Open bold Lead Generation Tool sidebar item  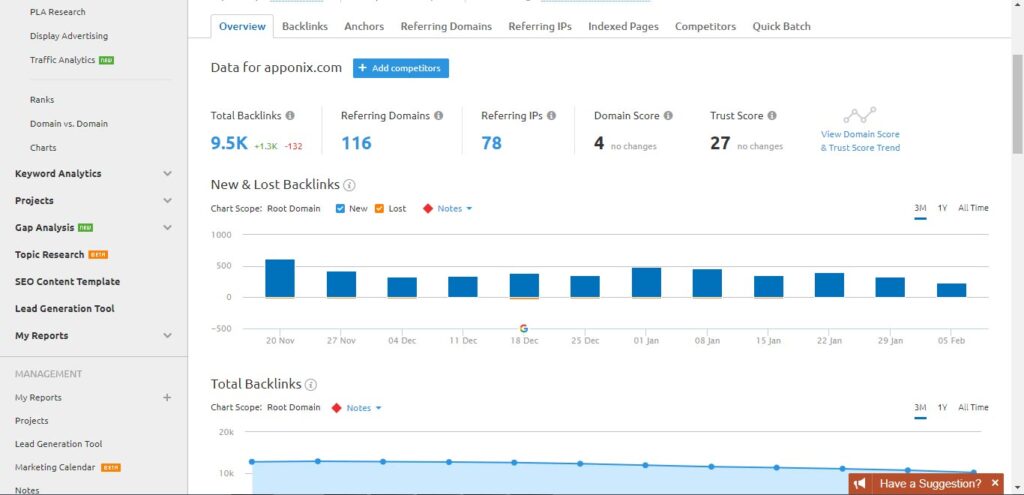(x=65, y=308)
